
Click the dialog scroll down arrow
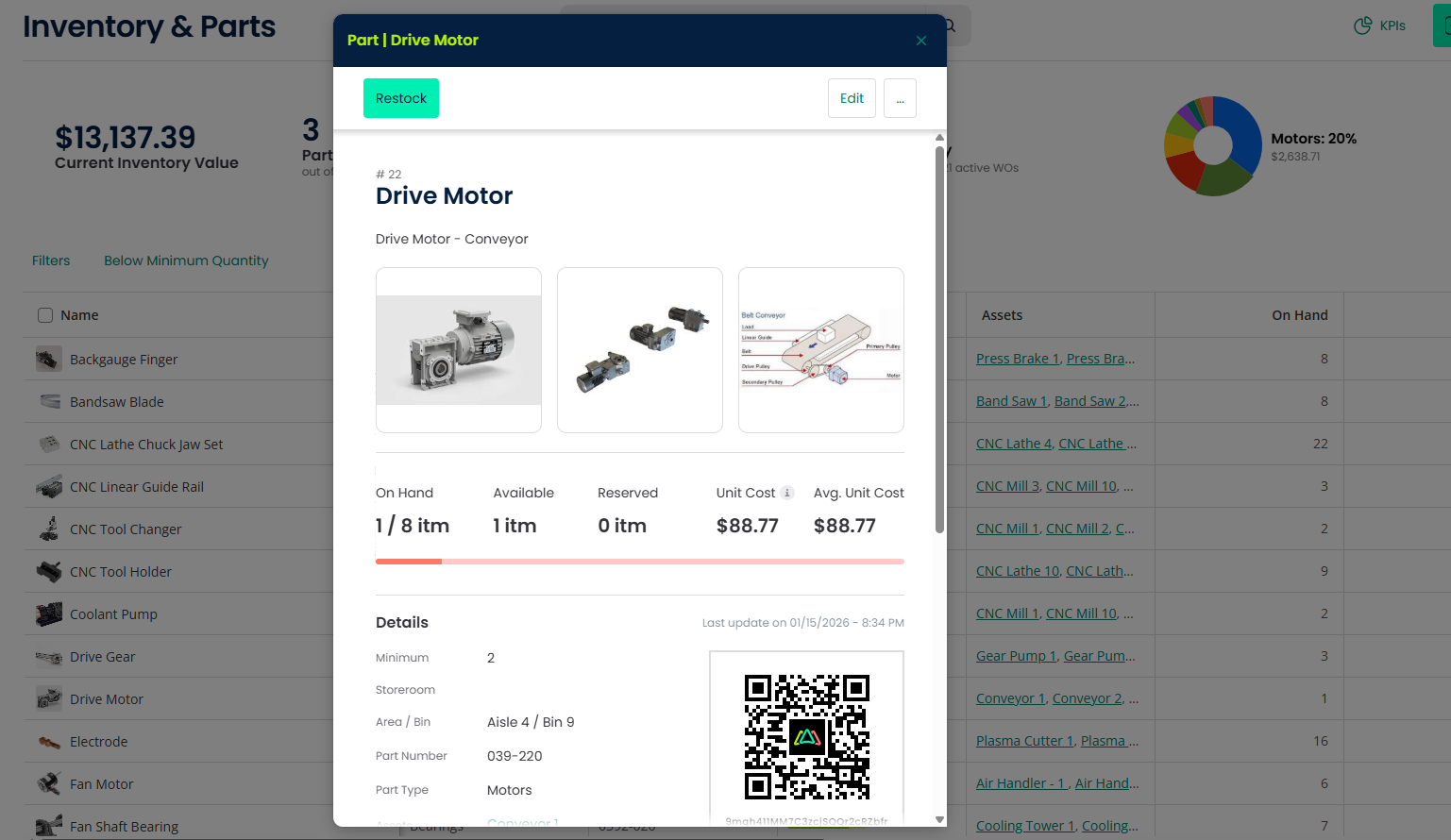click(939, 819)
